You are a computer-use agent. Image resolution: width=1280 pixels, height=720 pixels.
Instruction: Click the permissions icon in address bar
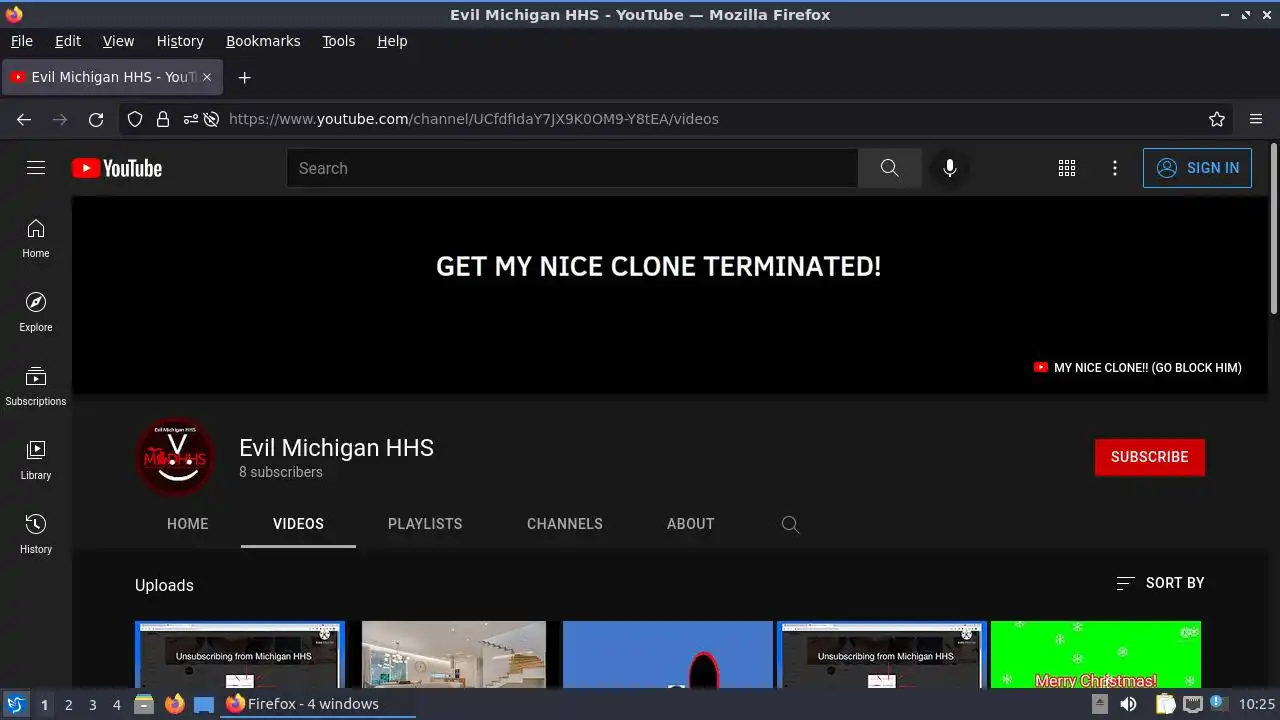tap(190, 119)
